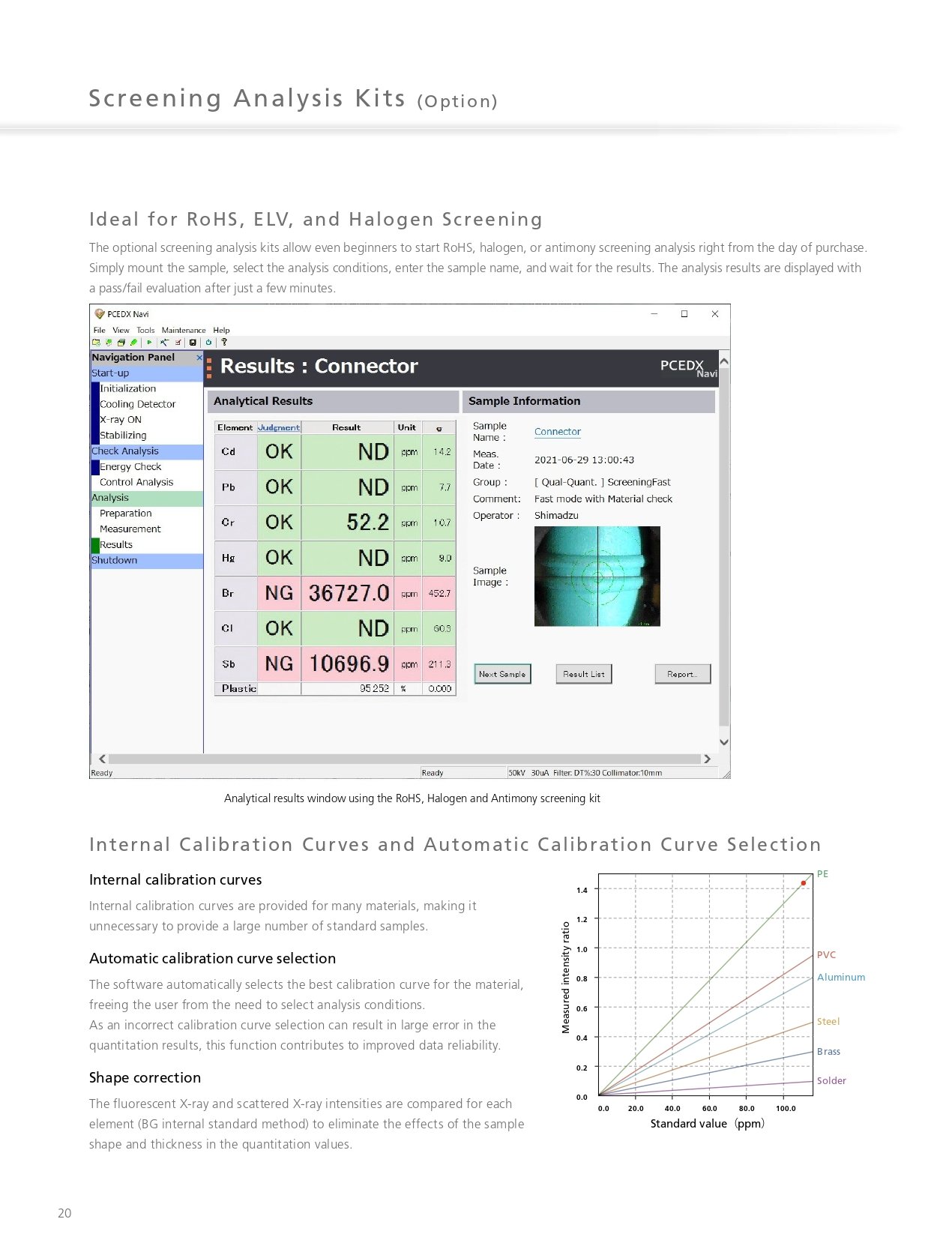The image size is (952, 1240).
Task: Click the sample image thumbnail
Action: pos(597,576)
